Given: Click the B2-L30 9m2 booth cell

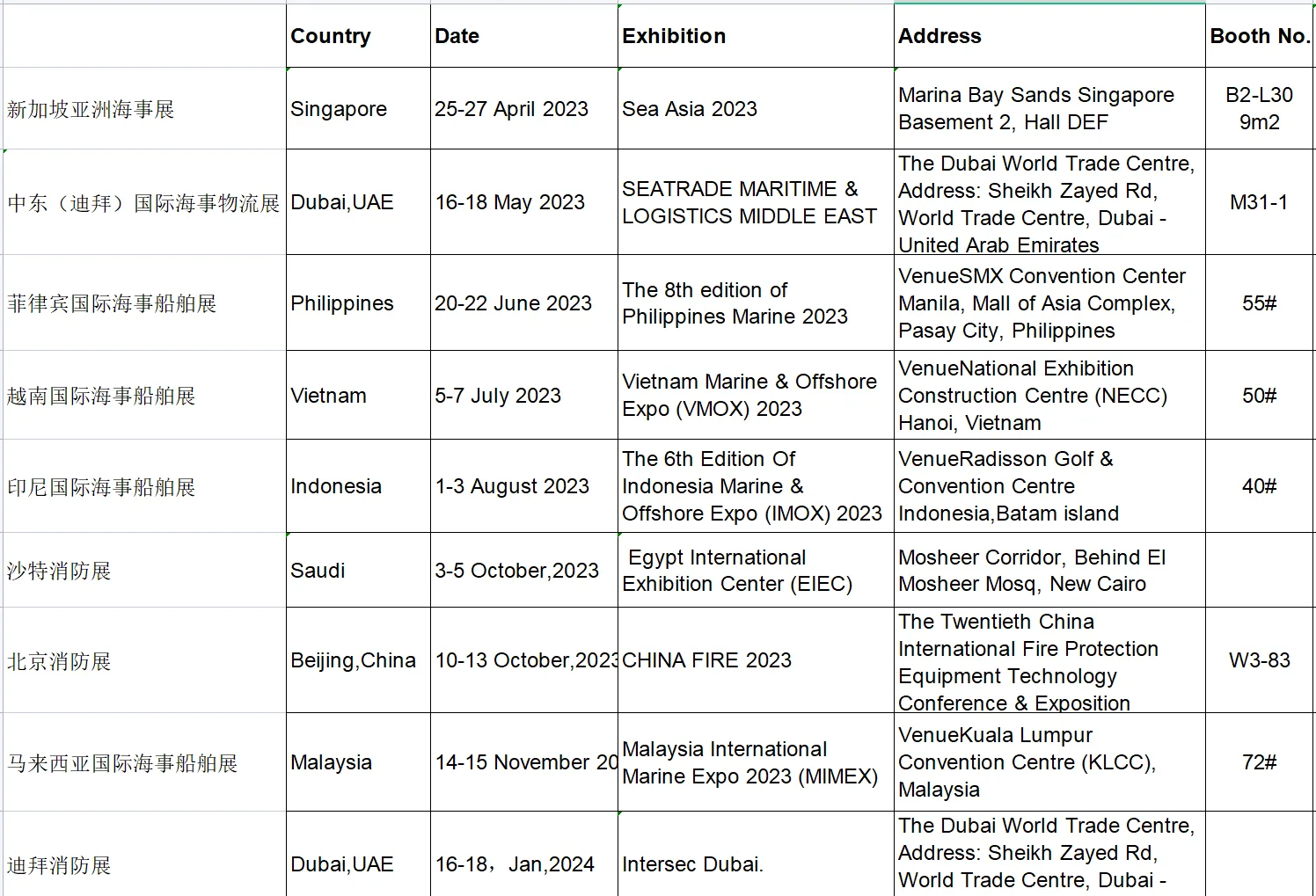Looking at the screenshot, I should tap(1259, 109).
